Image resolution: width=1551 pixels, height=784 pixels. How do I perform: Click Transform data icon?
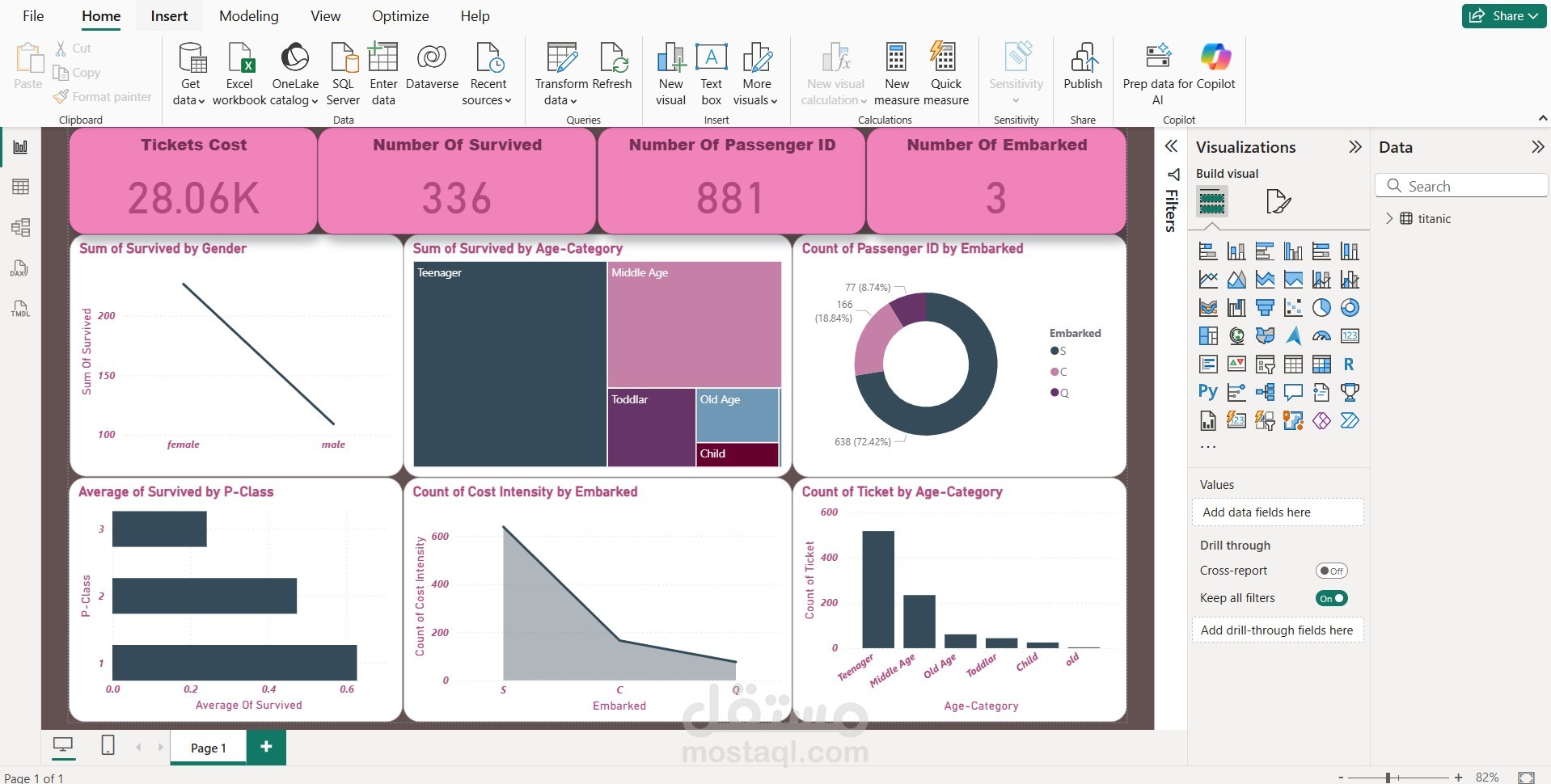(562, 58)
